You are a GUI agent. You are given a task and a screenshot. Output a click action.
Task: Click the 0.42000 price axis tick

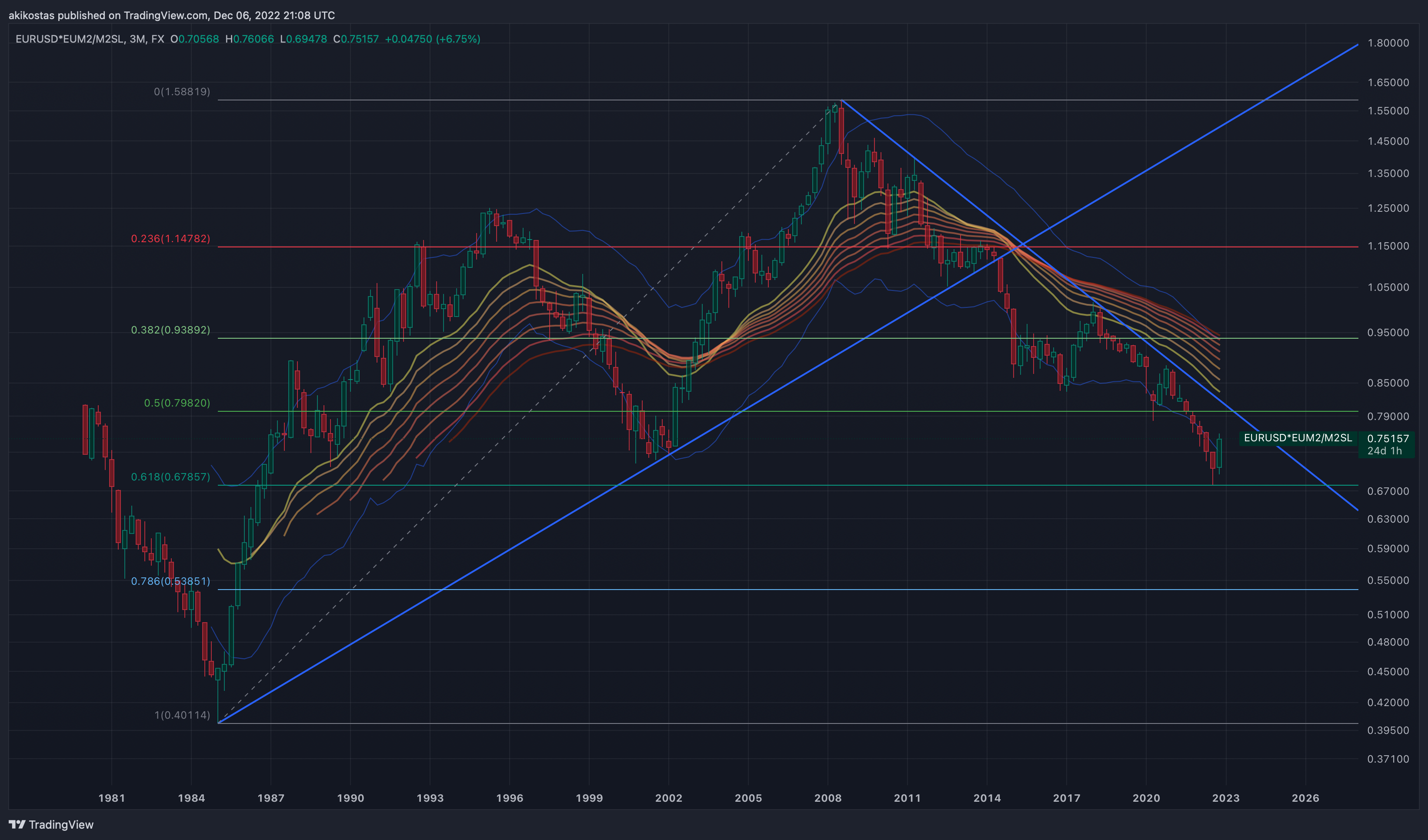pos(1388,702)
